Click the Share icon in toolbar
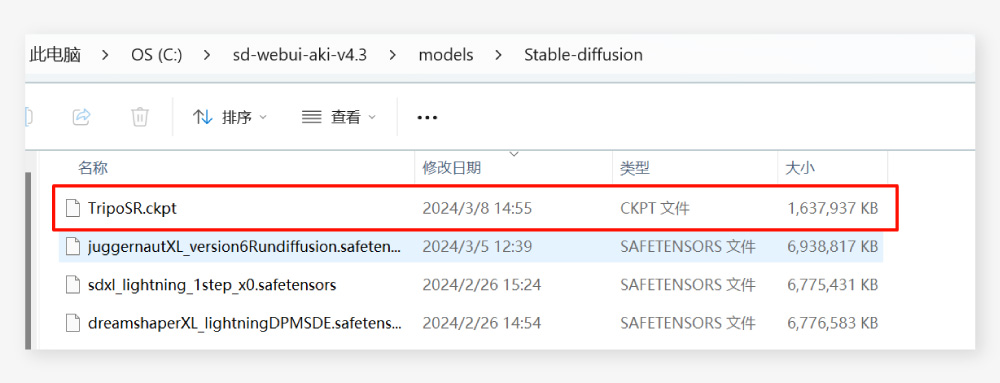 82,117
